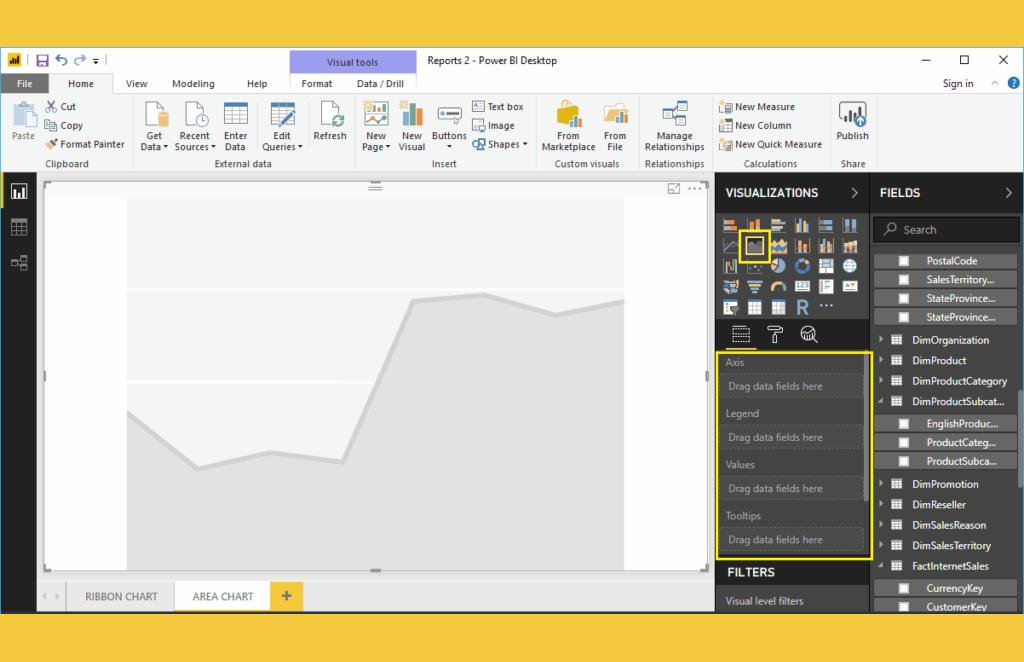
Task: Expand the DimOrganization table
Action: 881,339
